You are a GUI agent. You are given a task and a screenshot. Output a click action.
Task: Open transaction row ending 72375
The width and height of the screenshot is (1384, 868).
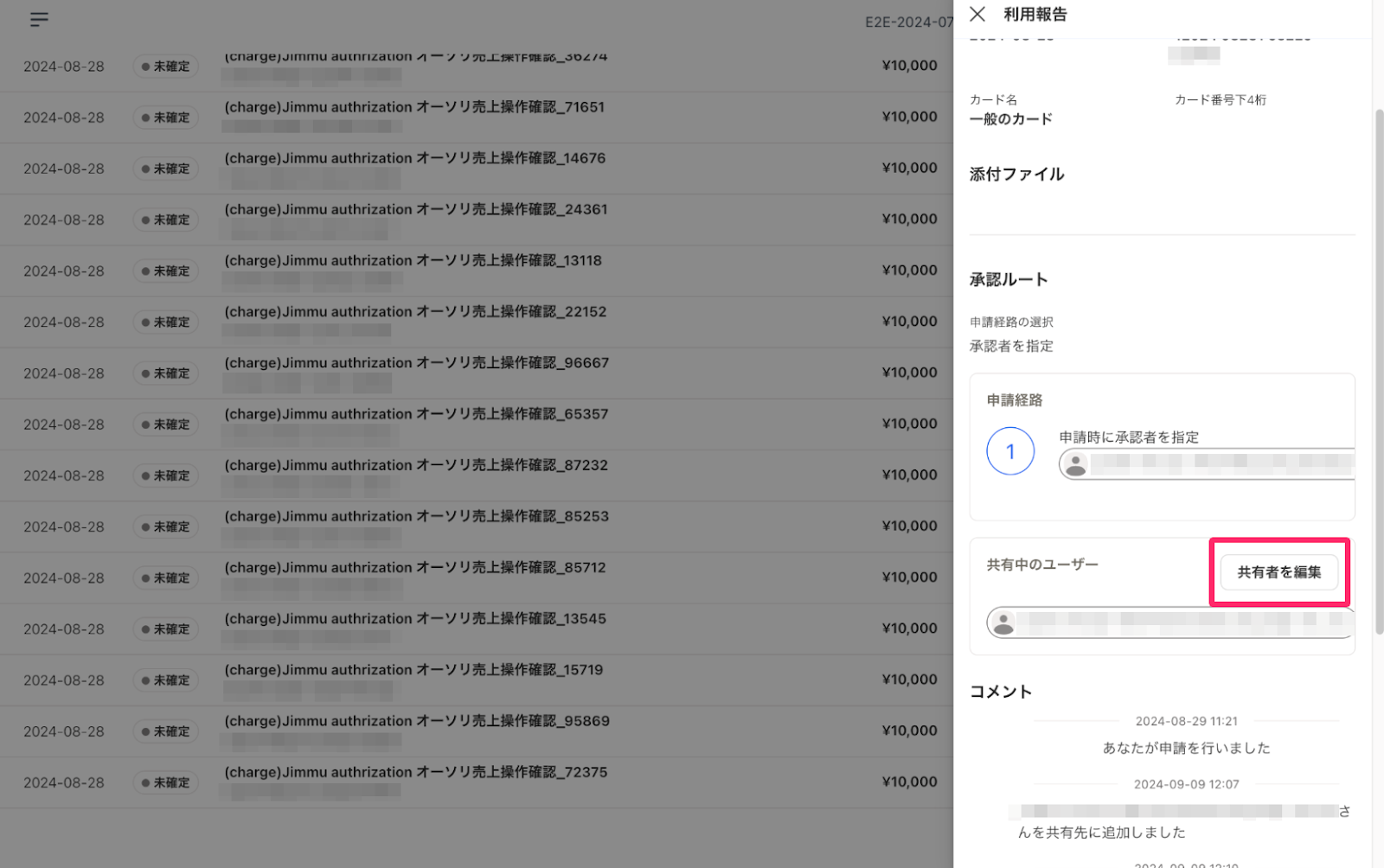coord(477,782)
